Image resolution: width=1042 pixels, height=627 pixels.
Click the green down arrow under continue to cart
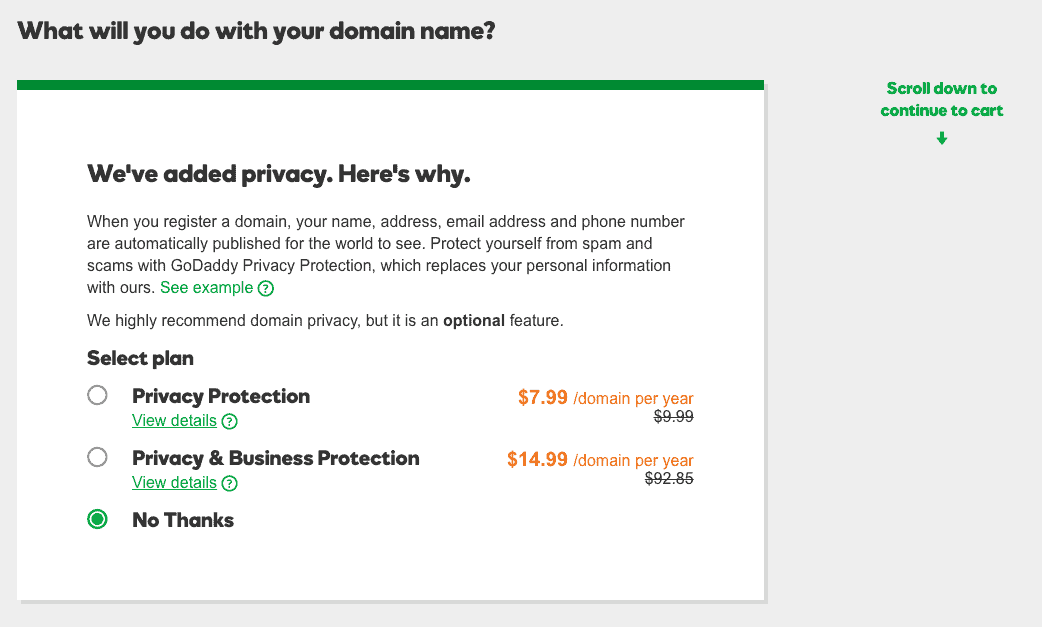pos(942,138)
